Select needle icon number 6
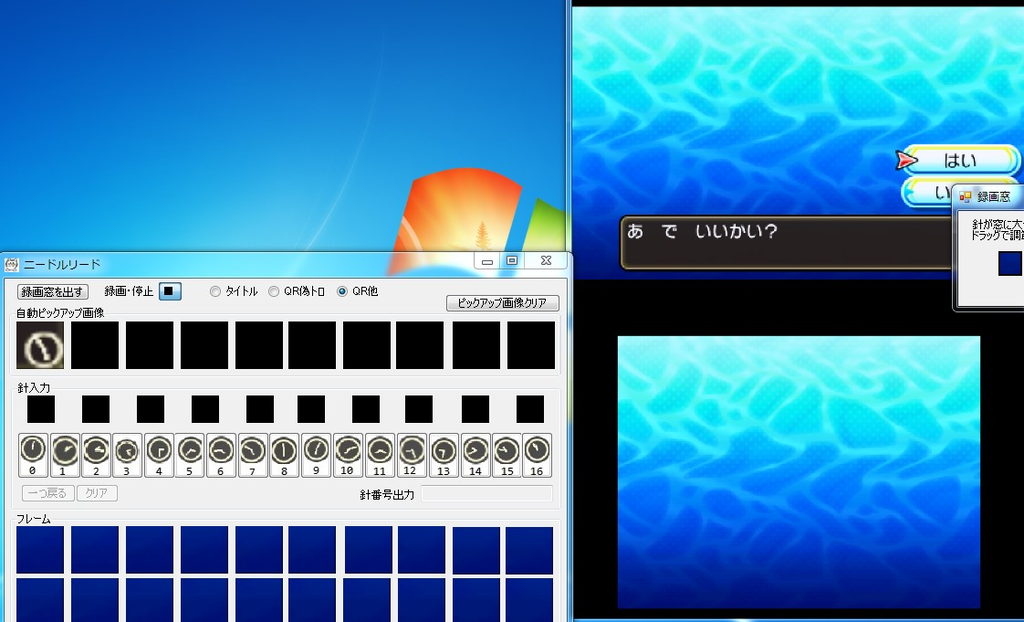 click(221, 455)
